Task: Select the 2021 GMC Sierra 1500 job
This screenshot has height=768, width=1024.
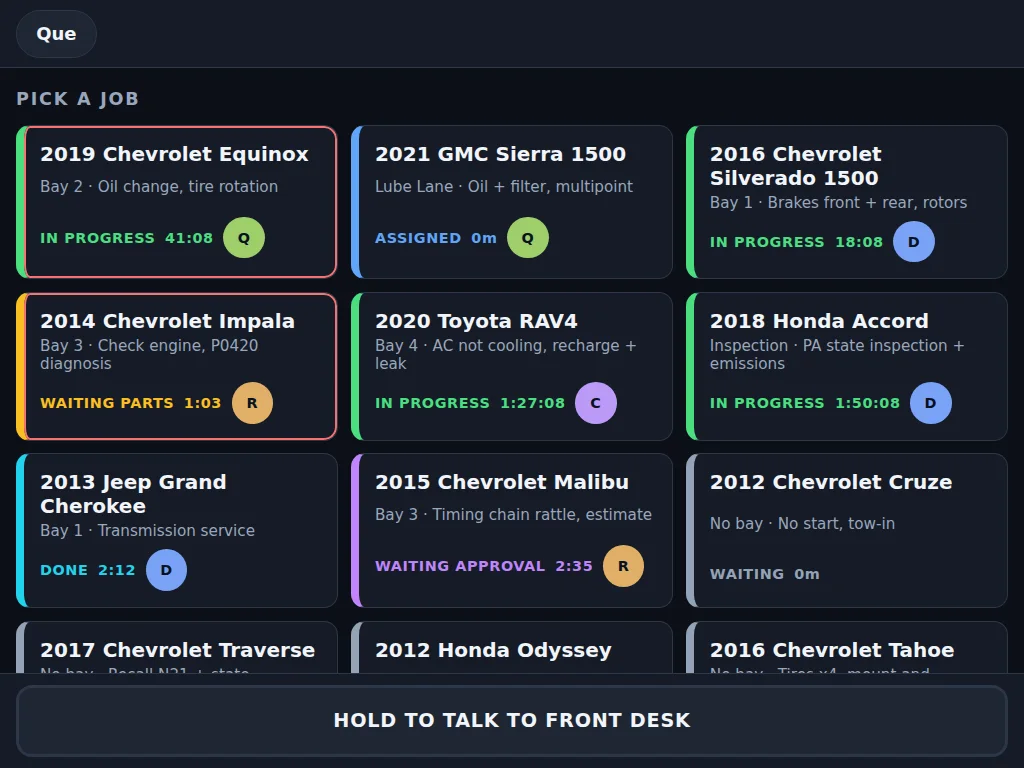Action: [512, 202]
